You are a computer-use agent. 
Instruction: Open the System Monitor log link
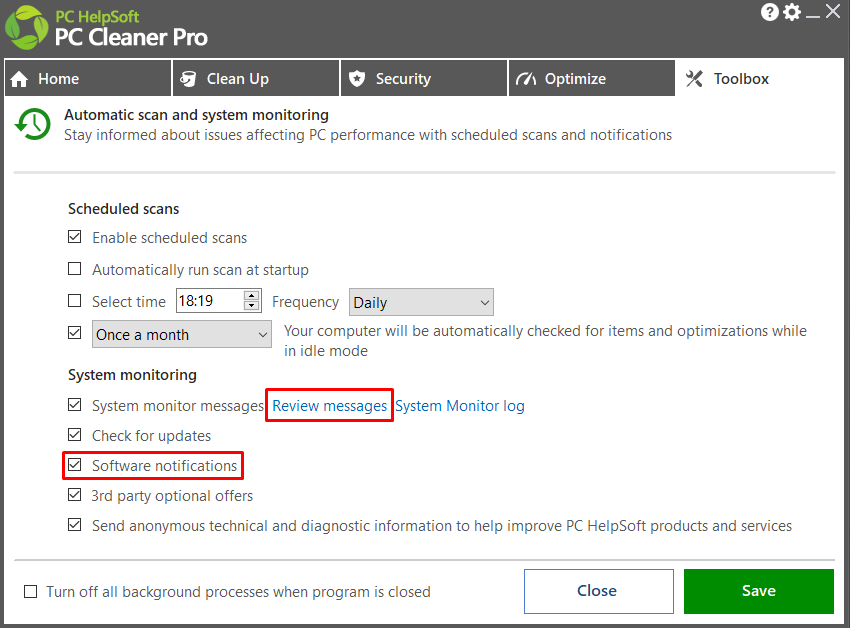(460, 406)
